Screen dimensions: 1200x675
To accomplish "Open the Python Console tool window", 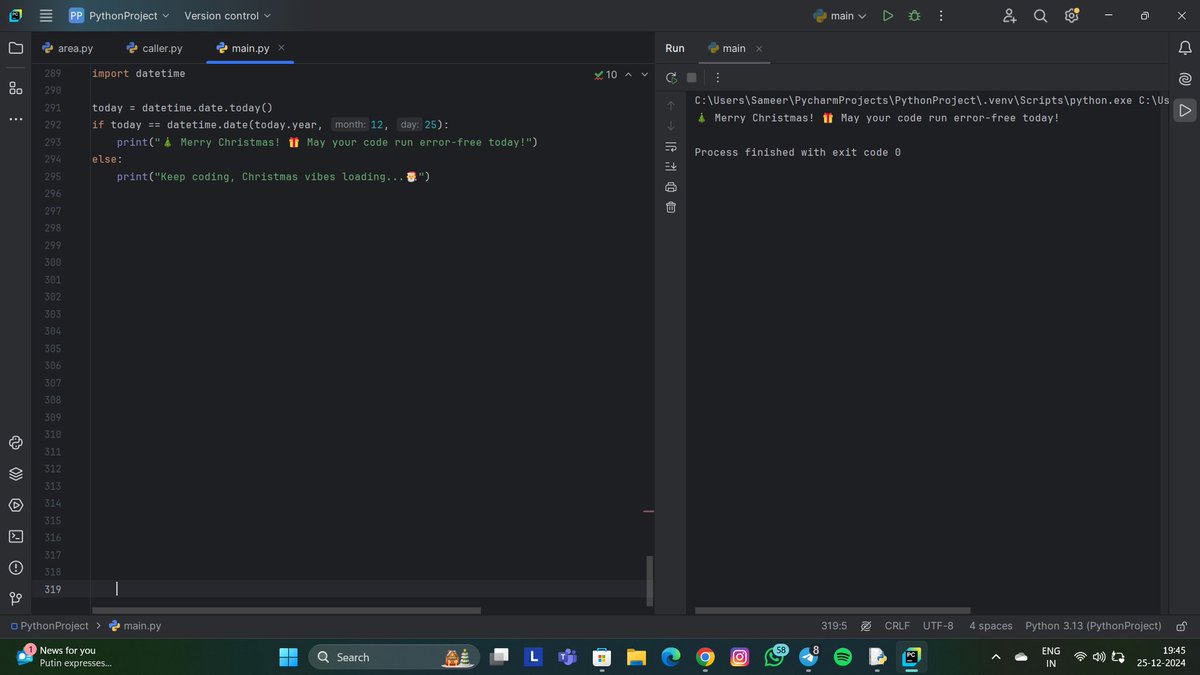I will coord(15,443).
